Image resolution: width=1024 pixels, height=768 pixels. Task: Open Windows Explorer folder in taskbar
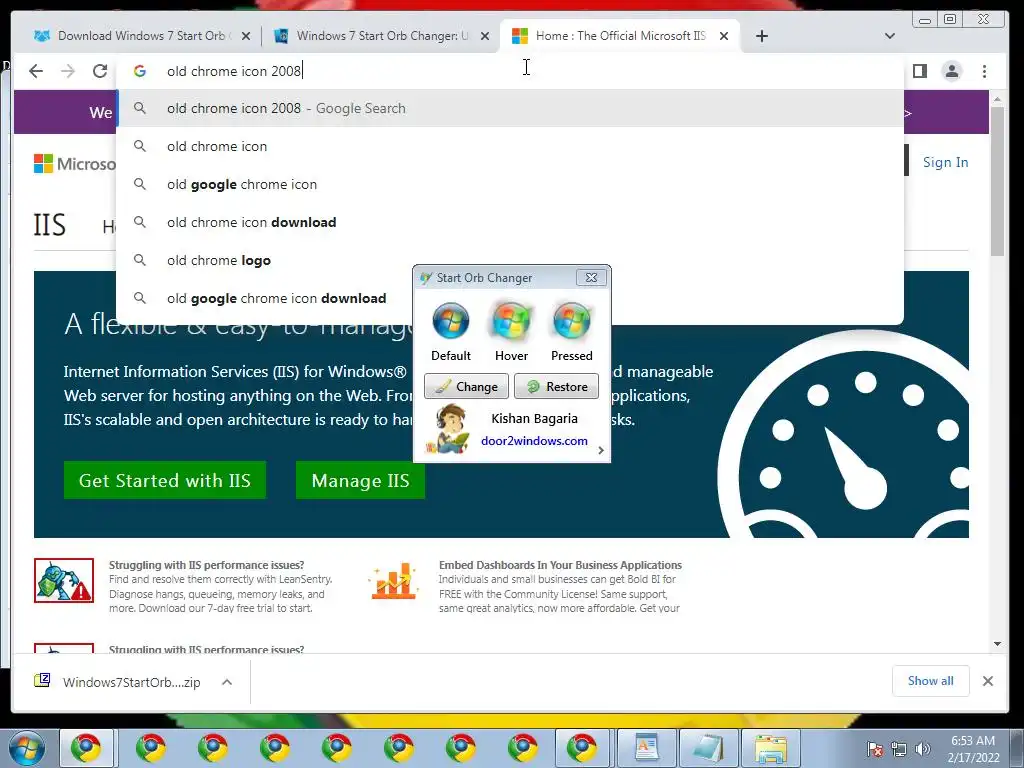[x=771, y=748]
